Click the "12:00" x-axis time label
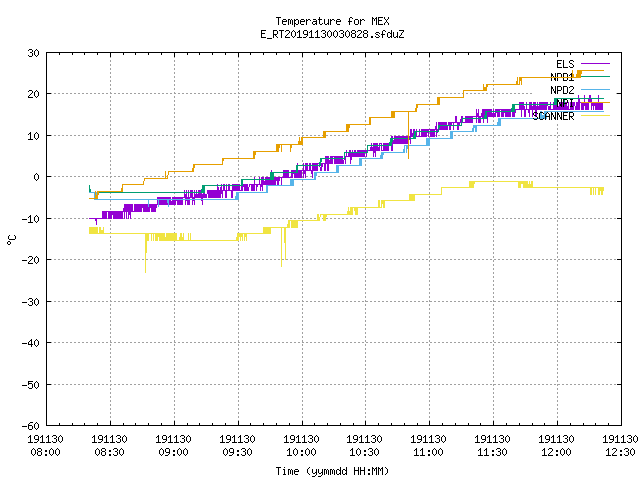640x480 pixels. (556, 452)
